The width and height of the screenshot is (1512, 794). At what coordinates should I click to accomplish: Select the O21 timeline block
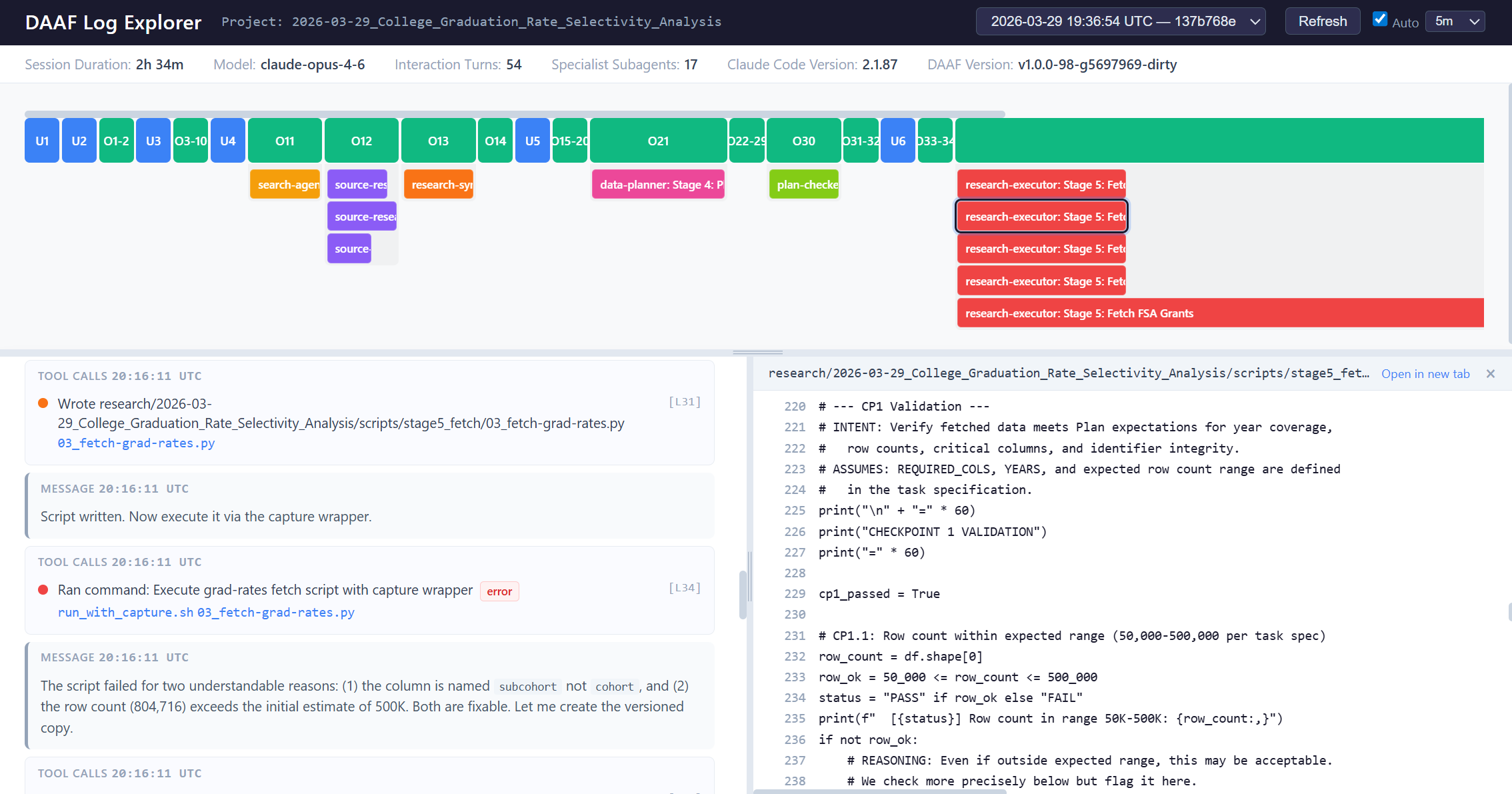[658, 141]
